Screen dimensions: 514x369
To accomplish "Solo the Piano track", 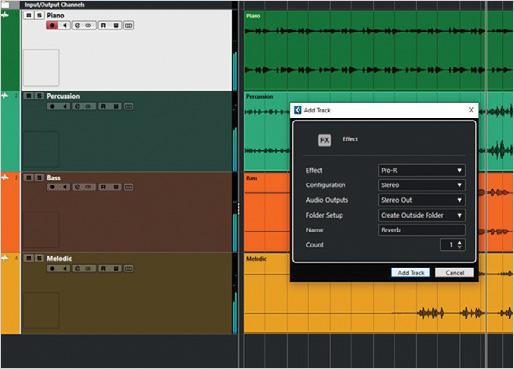I will pos(39,15).
